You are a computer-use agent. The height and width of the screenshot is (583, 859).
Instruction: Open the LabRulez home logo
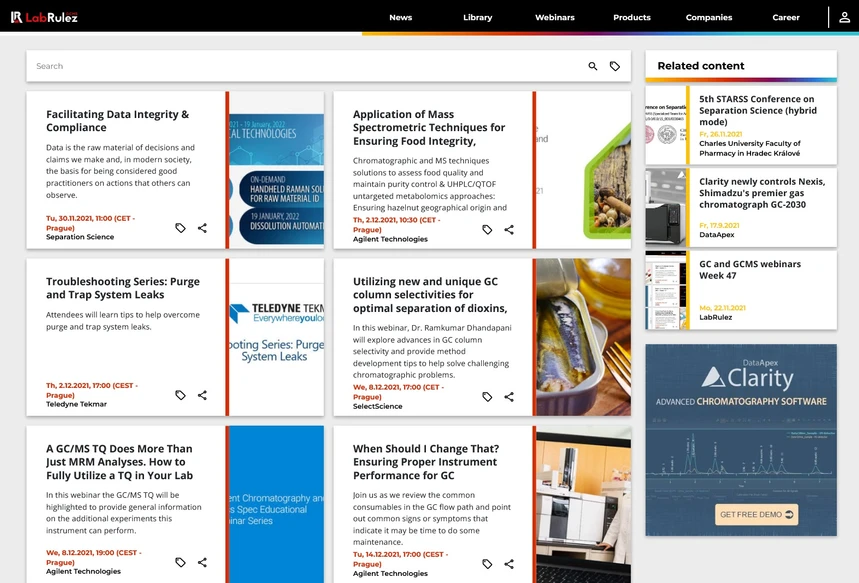tap(44, 17)
